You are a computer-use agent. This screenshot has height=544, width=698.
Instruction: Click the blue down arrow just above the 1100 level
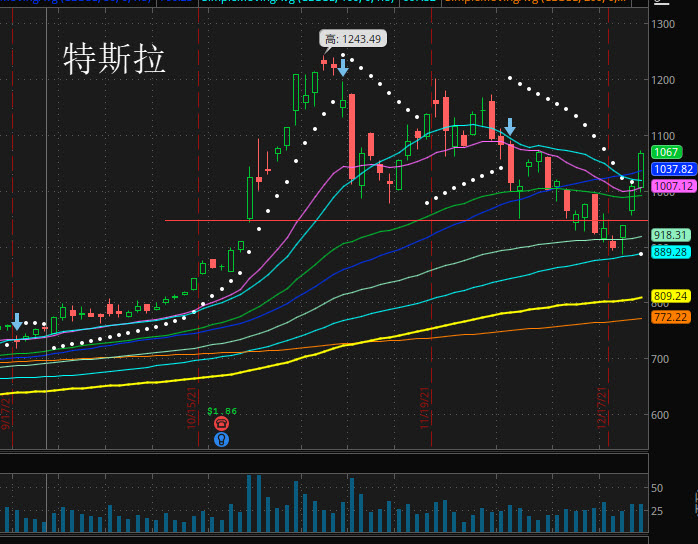click(x=510, y=127)
